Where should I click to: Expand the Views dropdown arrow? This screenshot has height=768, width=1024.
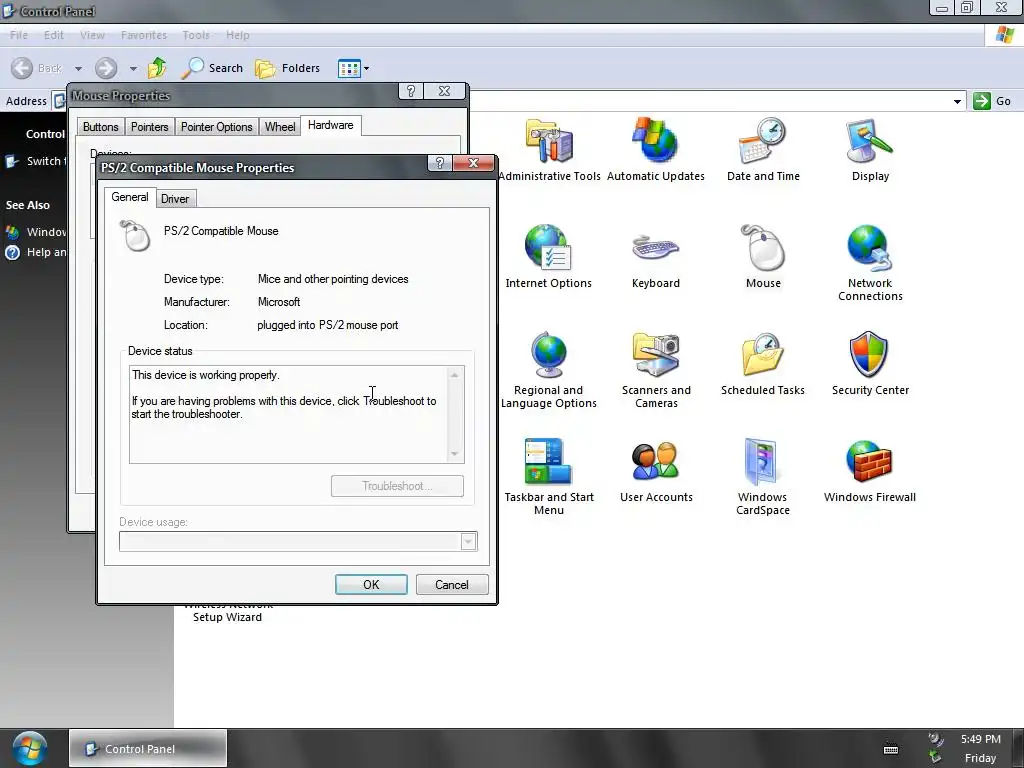366,68
